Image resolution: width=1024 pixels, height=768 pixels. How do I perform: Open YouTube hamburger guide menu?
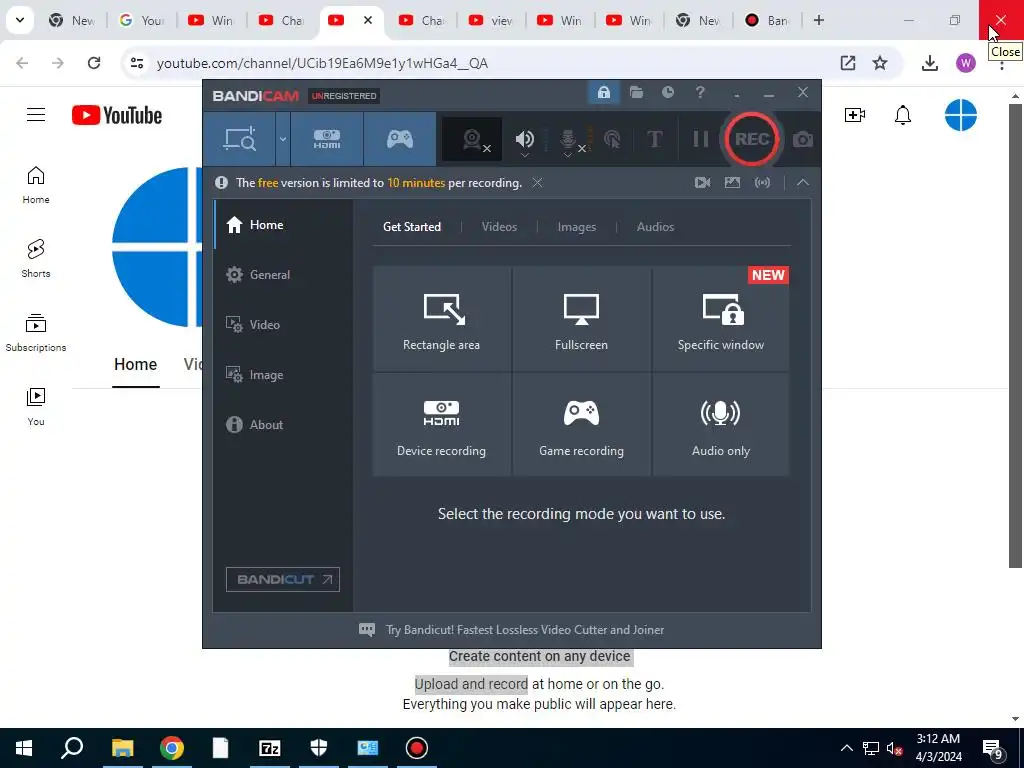(36, 115)
